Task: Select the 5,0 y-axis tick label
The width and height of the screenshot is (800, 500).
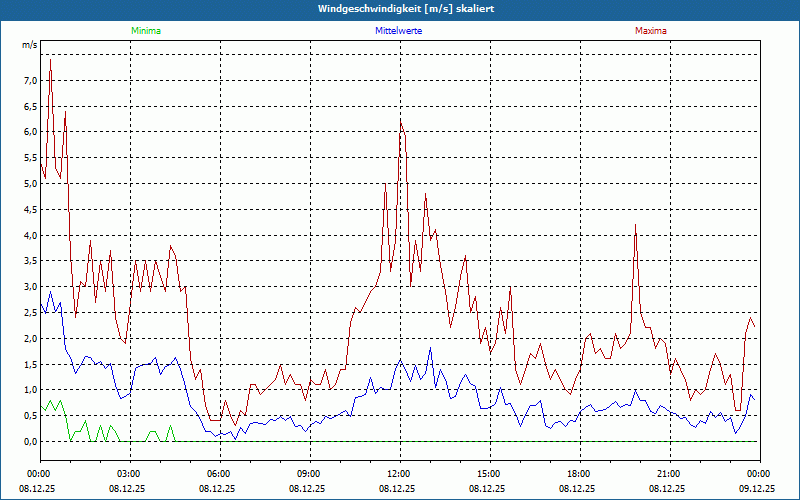Action: point(30,184)
